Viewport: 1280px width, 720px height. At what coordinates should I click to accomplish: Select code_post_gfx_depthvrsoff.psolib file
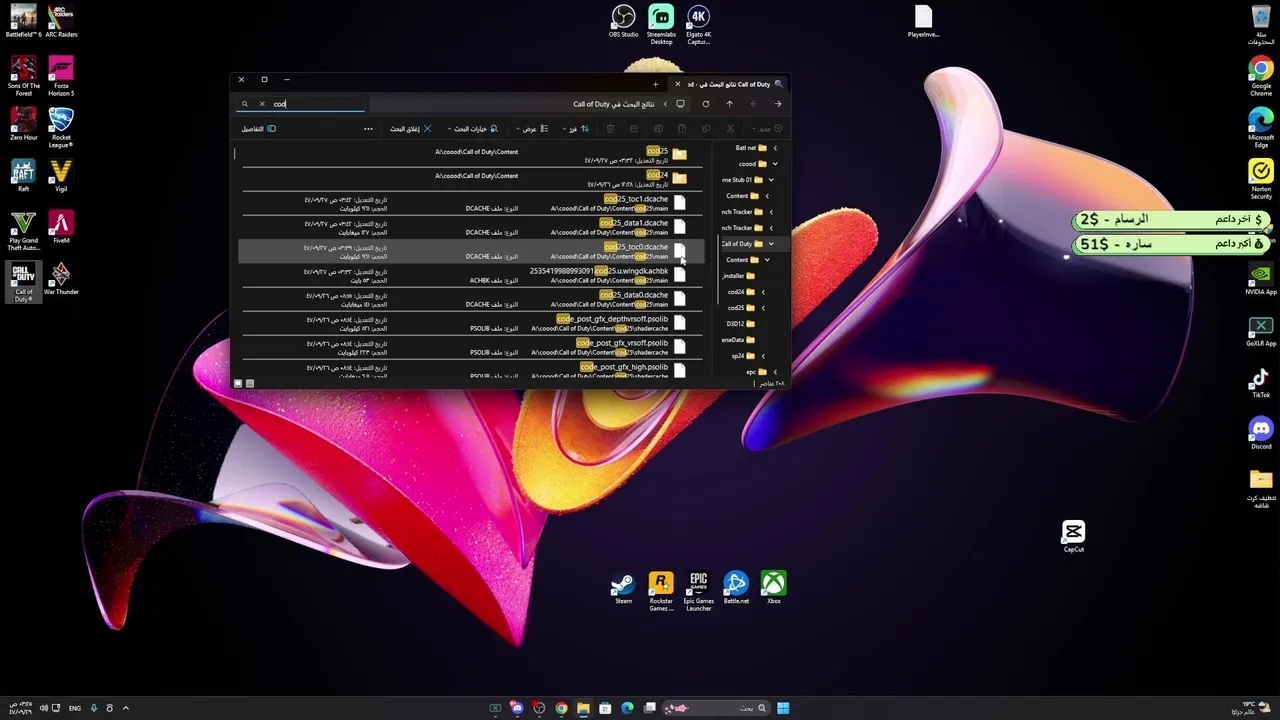pyautogui.click(x=470, y=324)
